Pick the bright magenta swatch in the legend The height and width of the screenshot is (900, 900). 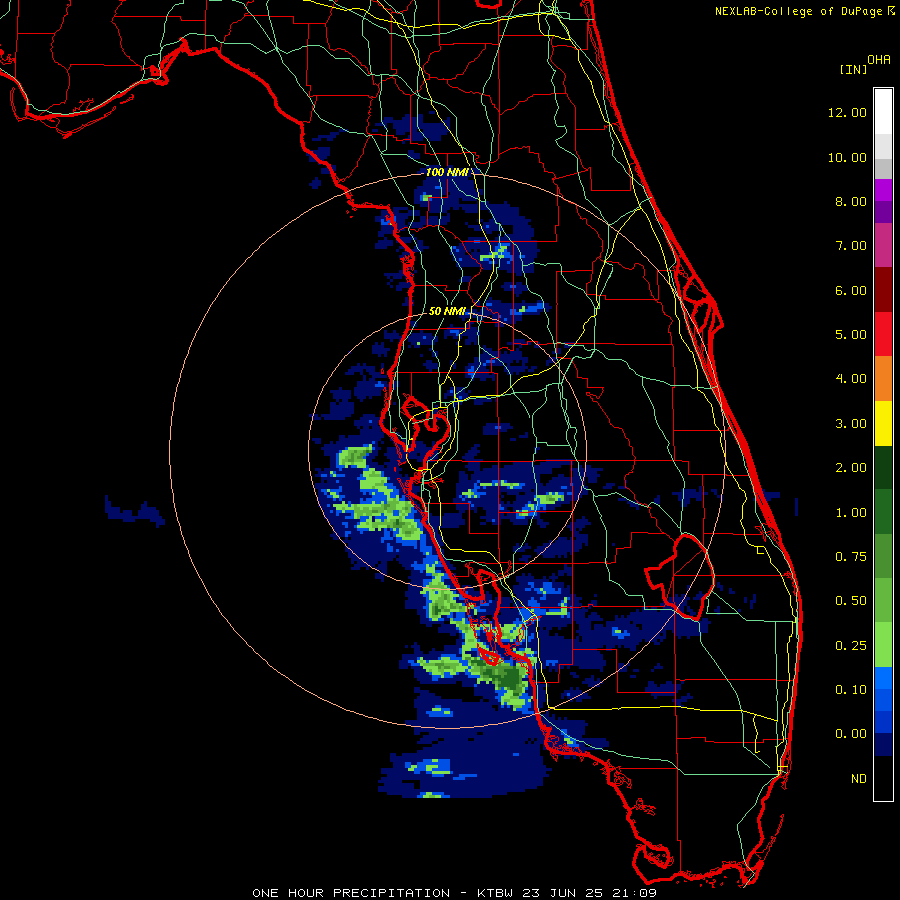coord(883,190)
